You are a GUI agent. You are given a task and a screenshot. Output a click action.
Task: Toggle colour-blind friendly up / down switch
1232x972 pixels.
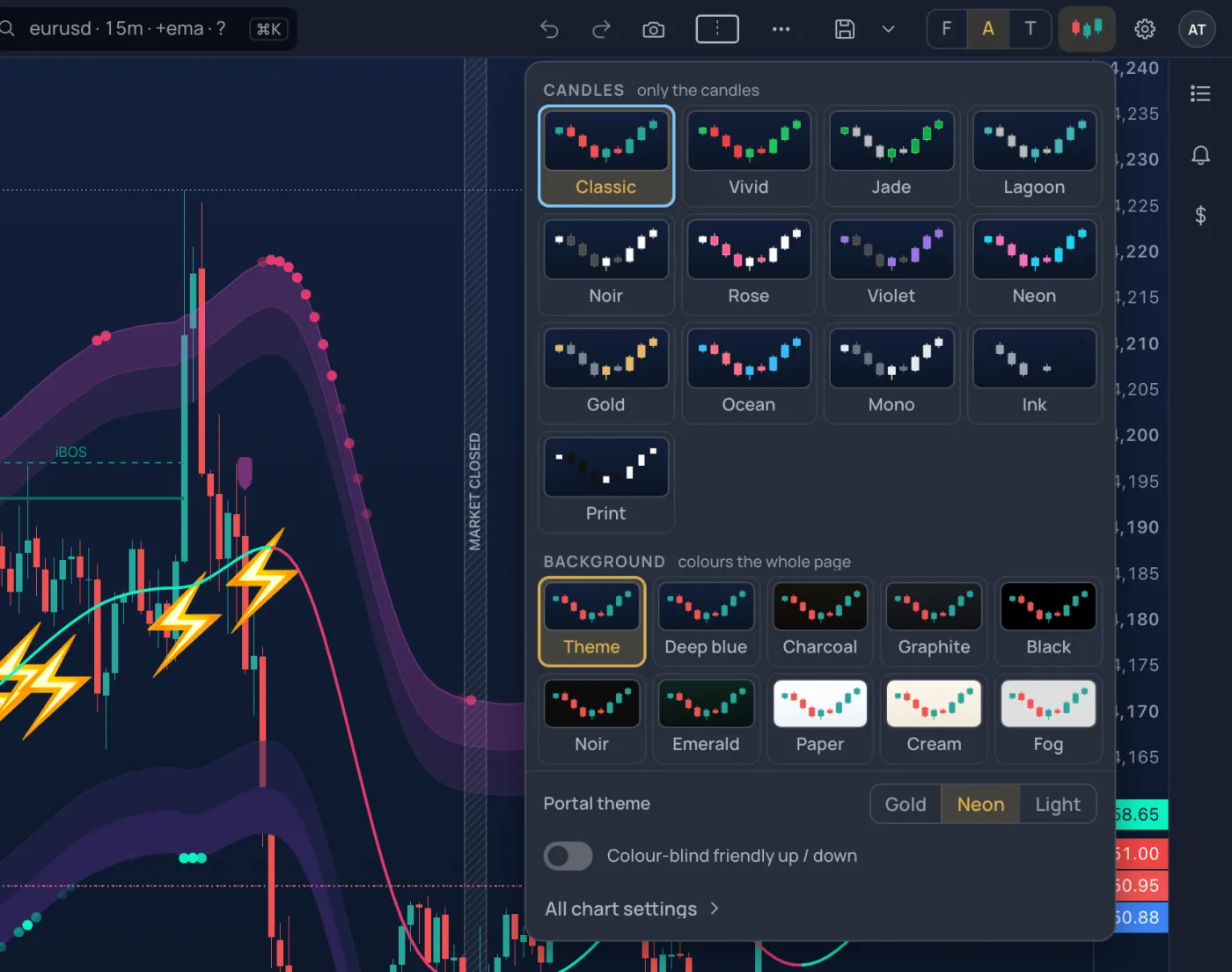568,856
